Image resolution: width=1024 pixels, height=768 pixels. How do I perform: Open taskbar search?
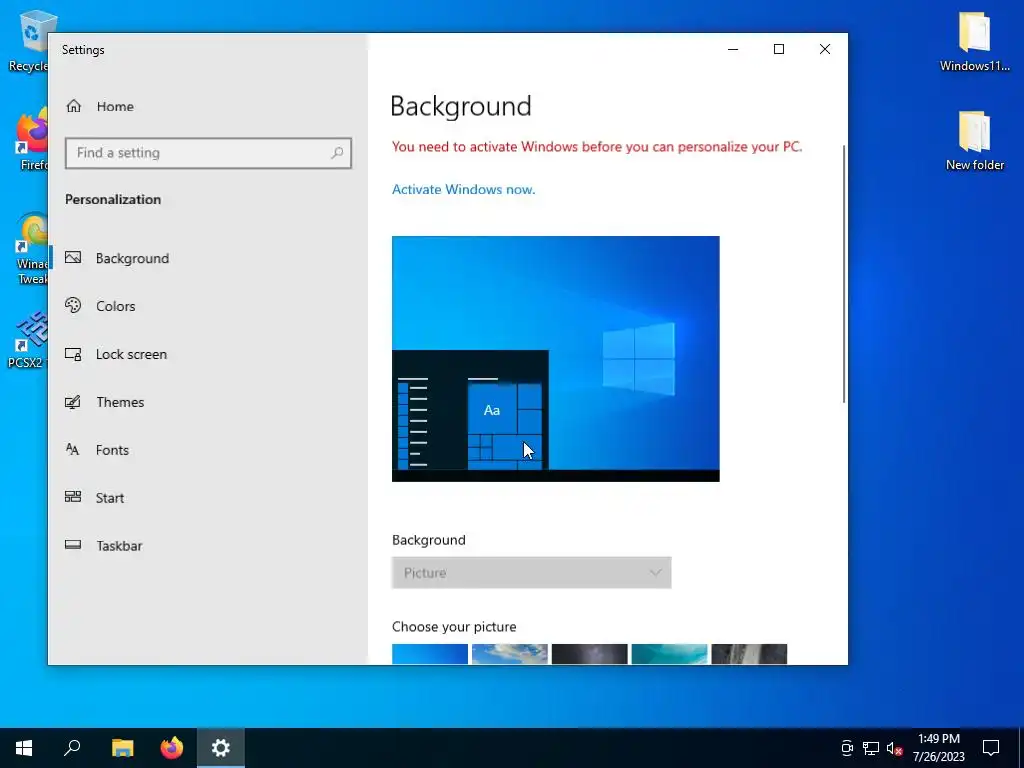coord(72,748)
